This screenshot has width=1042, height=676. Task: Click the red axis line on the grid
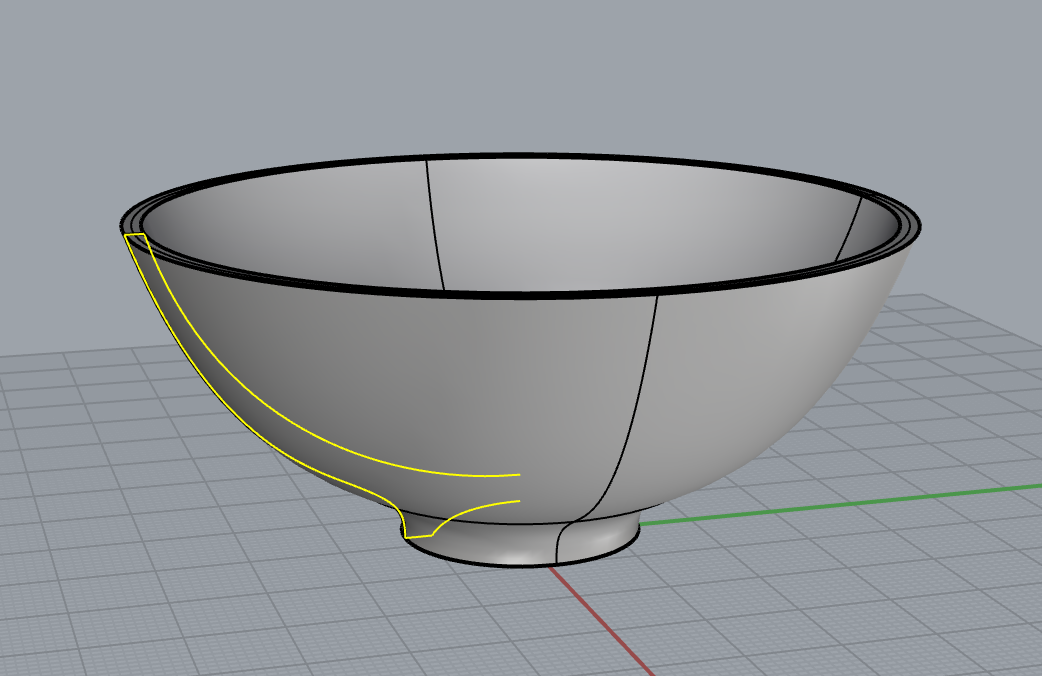(601, 621)
